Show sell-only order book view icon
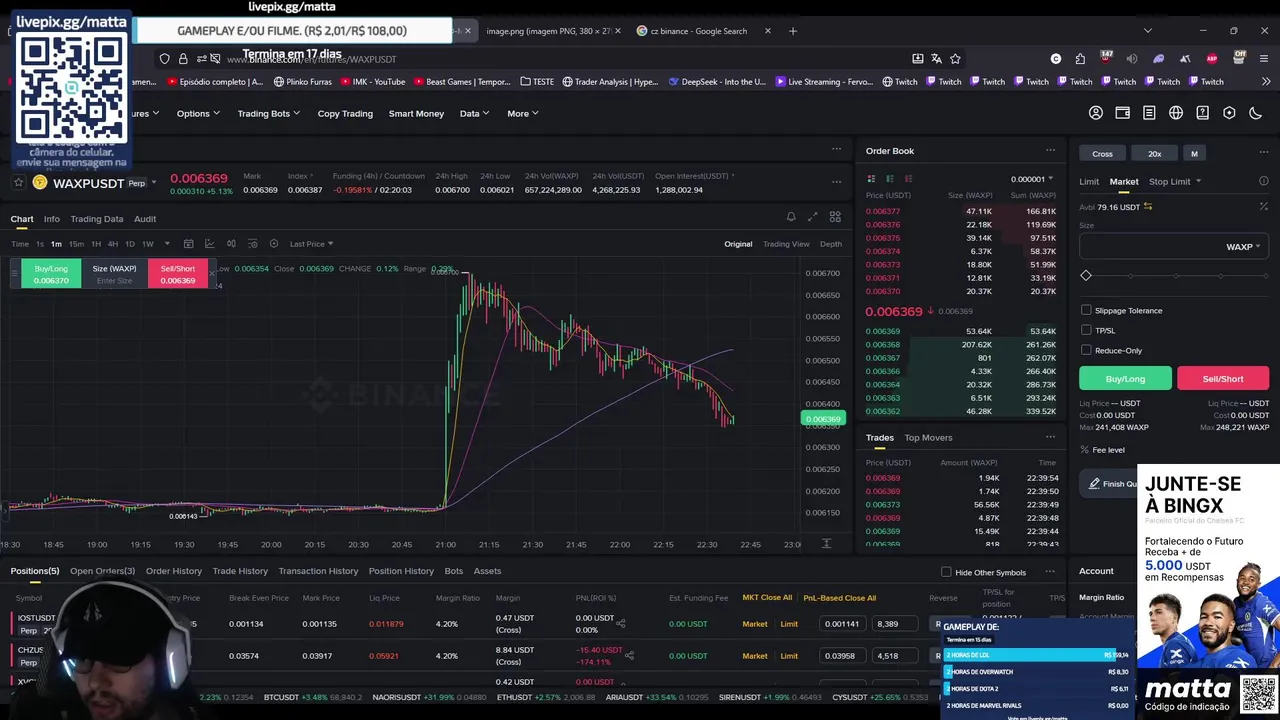The height and width of the screenshot is (720, 1280). (x=908, y=179)
